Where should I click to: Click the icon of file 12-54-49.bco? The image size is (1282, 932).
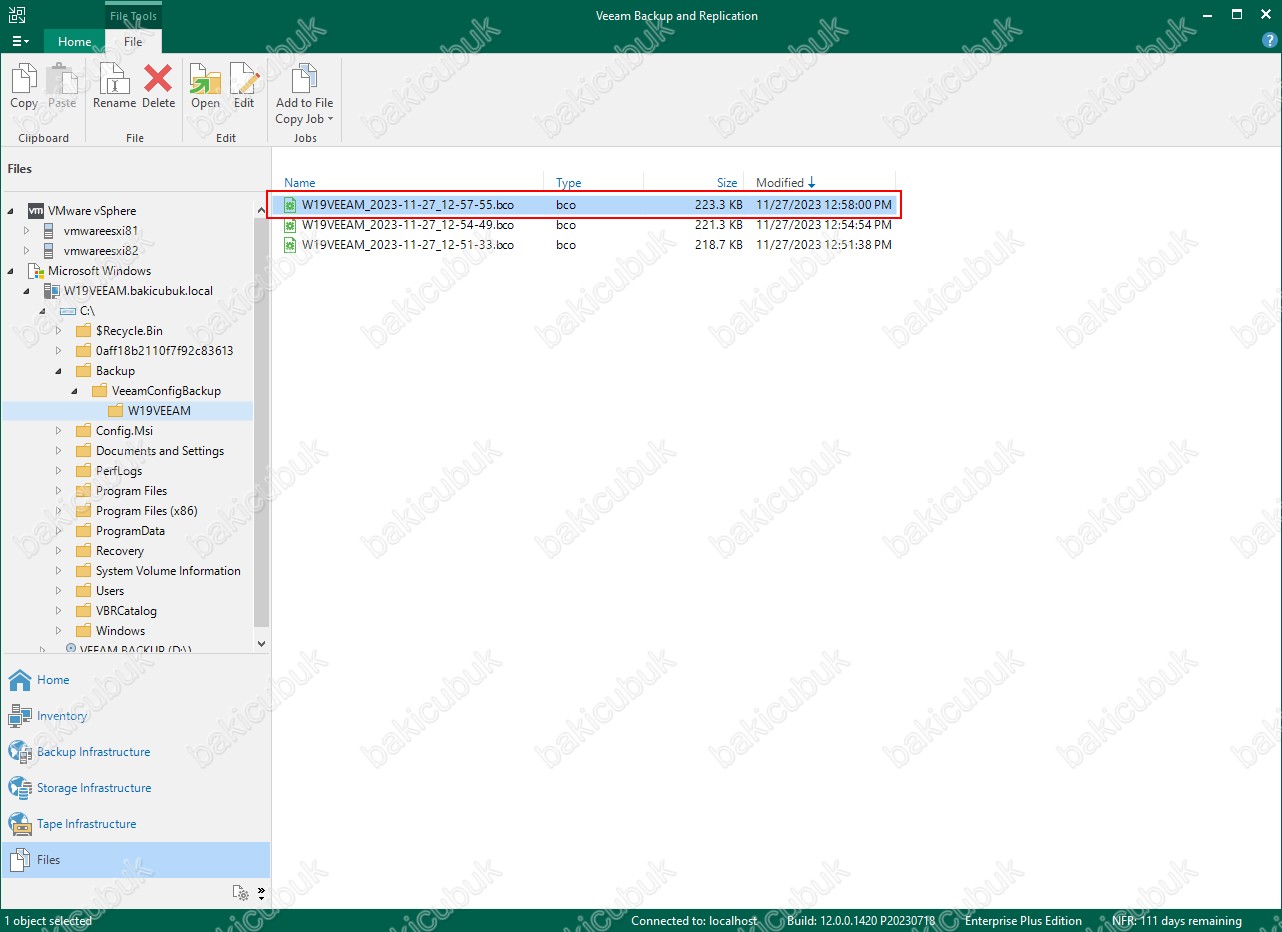(290, 225)
